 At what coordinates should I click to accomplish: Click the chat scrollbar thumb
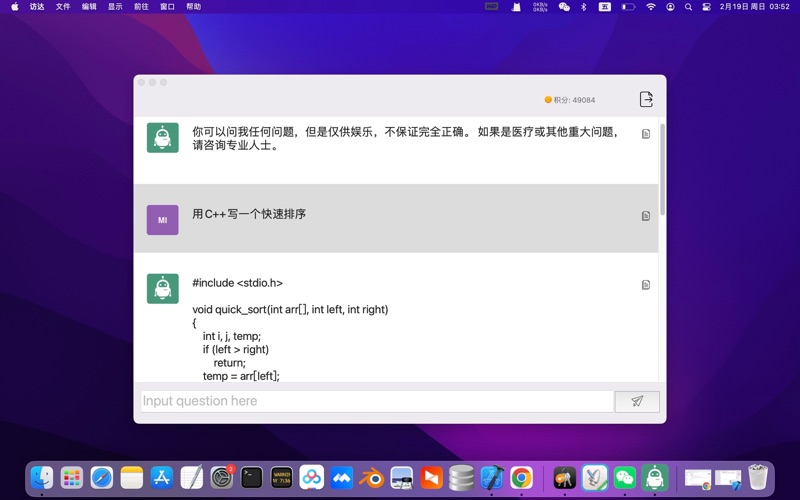[x=662, y=169]
